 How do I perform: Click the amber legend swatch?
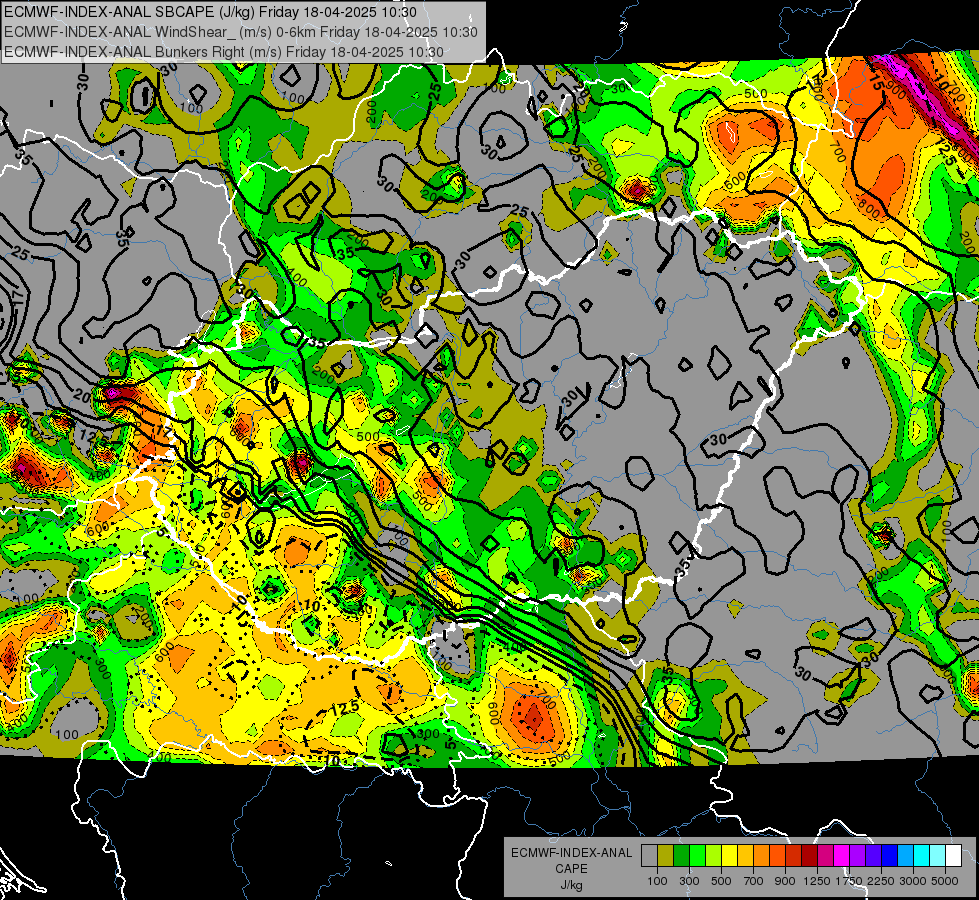tap(745, 856)
